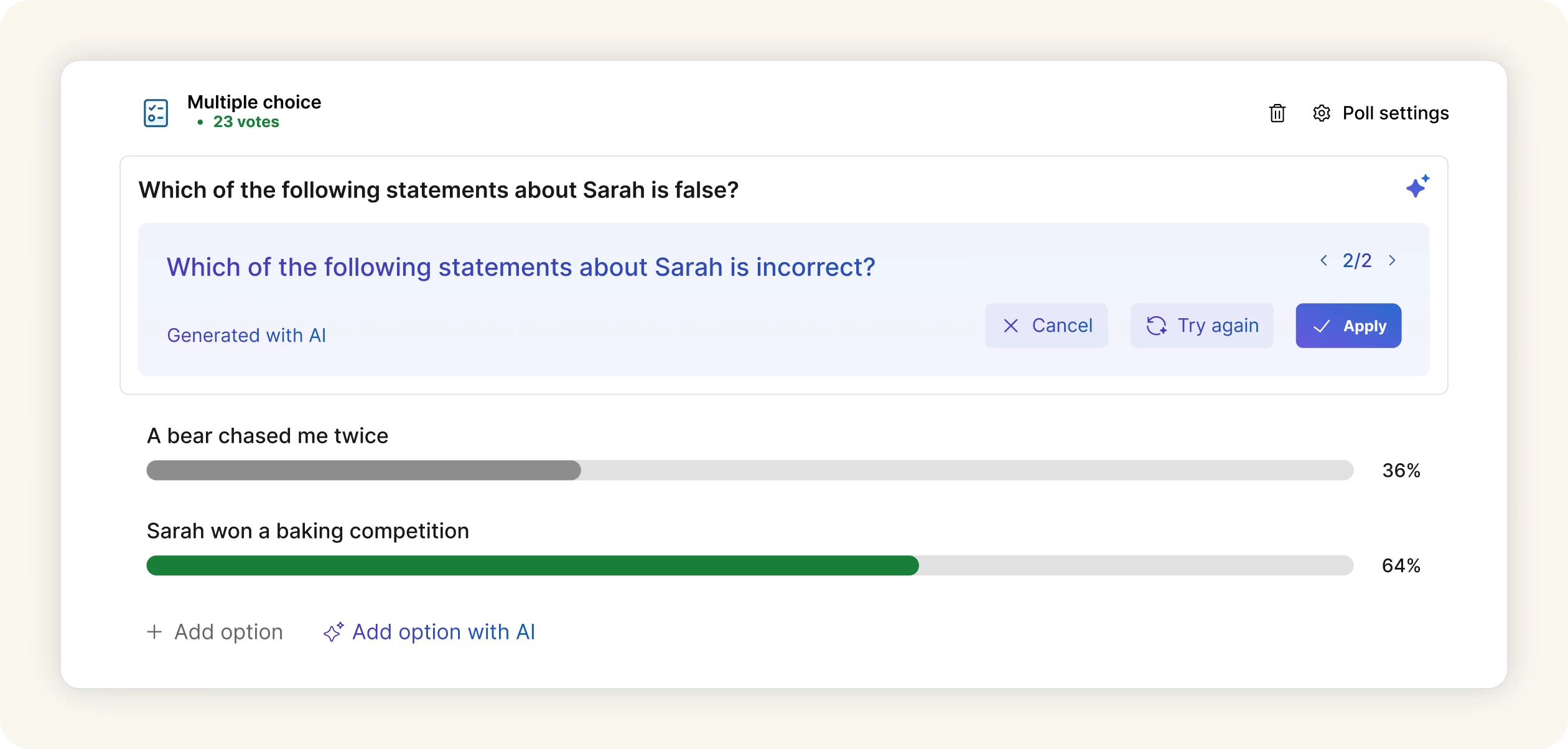
Task: Click the Multiple choice poll type icon
Action: click(156, 113)
